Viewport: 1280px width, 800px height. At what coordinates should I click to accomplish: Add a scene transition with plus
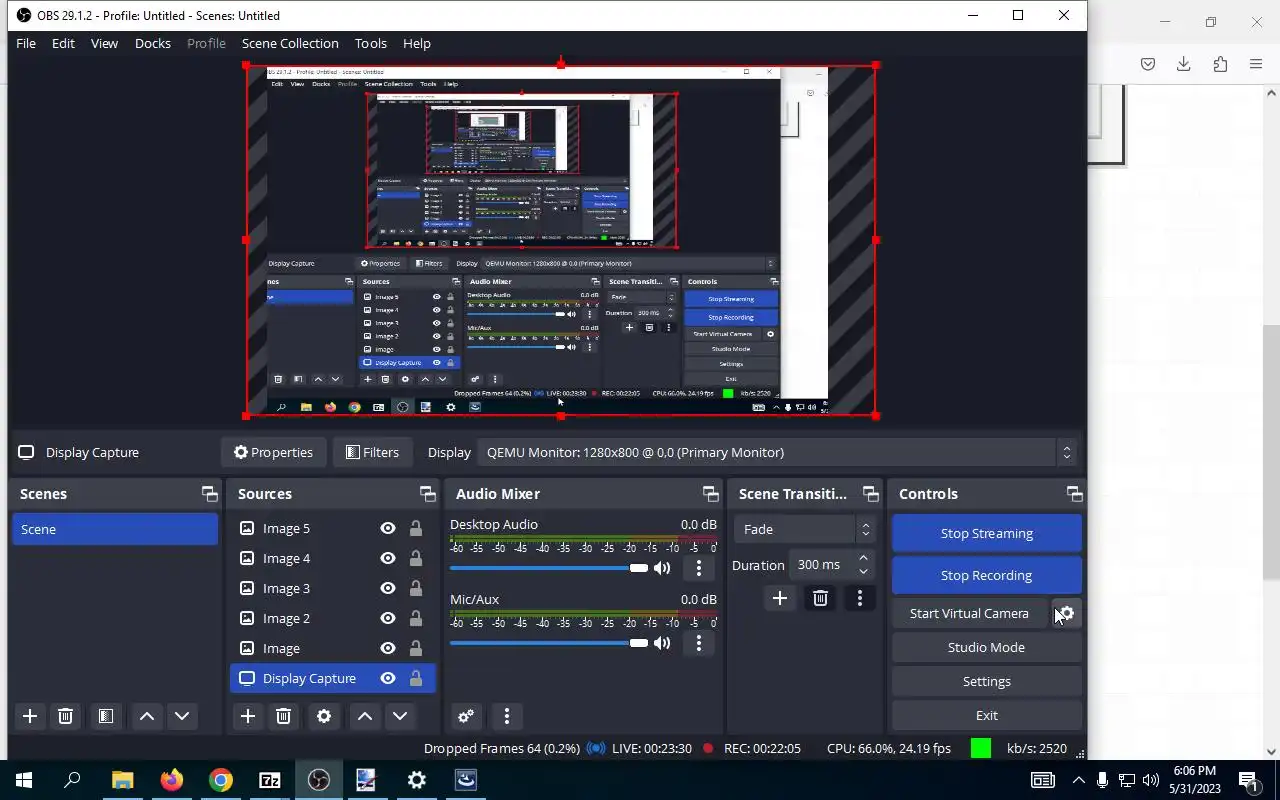click(x=780, y=598)
